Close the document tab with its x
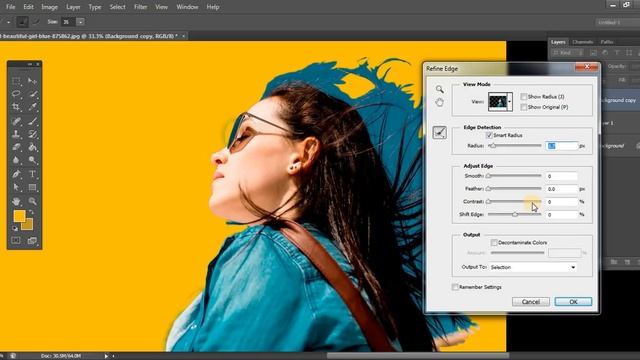 point(184,36)
